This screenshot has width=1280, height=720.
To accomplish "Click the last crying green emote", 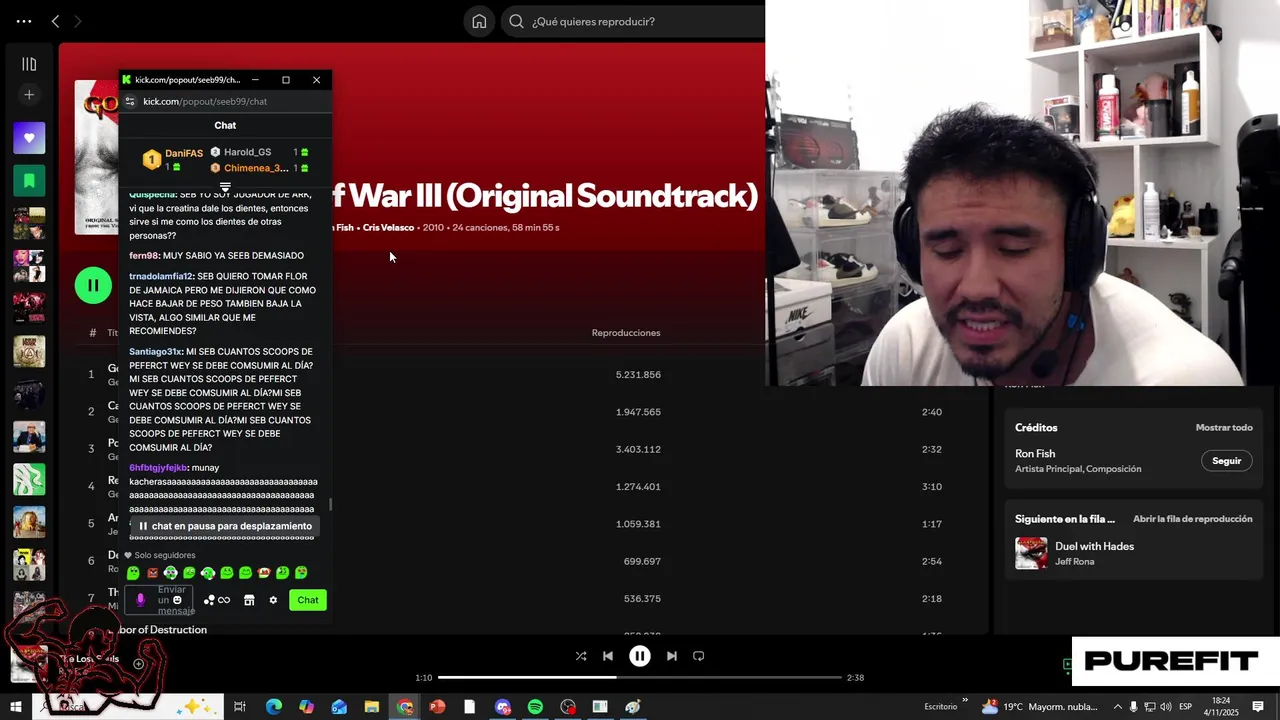I will click(x=301, y=573).
